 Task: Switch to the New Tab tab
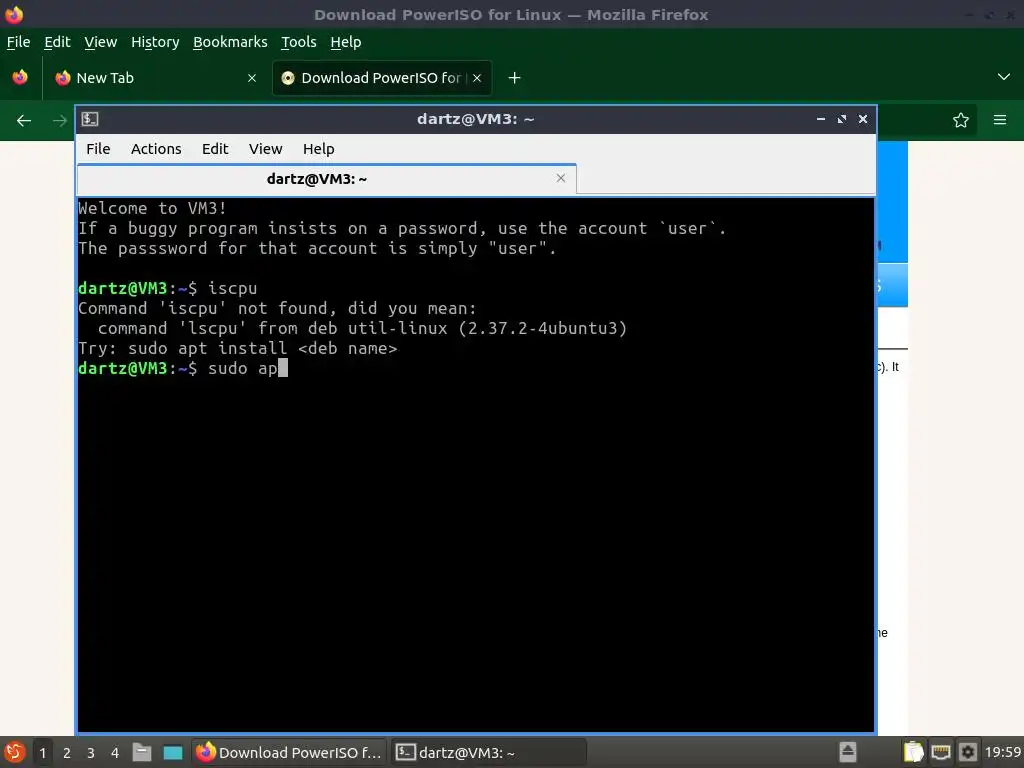click(157, 78)
